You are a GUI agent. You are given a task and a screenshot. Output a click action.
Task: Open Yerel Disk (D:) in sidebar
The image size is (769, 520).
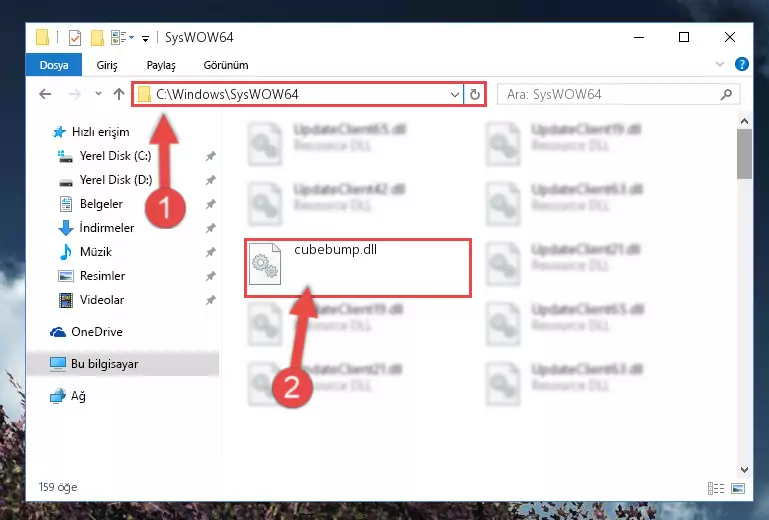(x=116, y=180)
